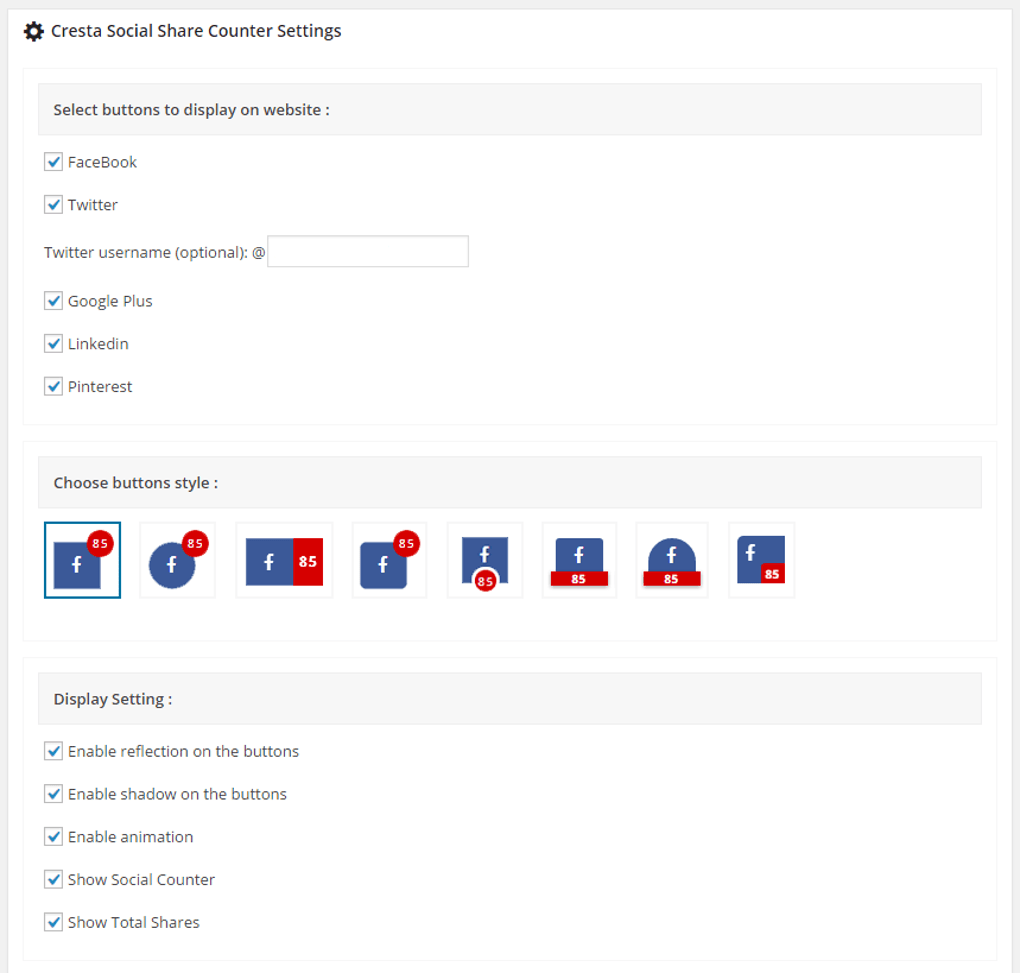Pick the arched button style with count bar

(671, 560)
